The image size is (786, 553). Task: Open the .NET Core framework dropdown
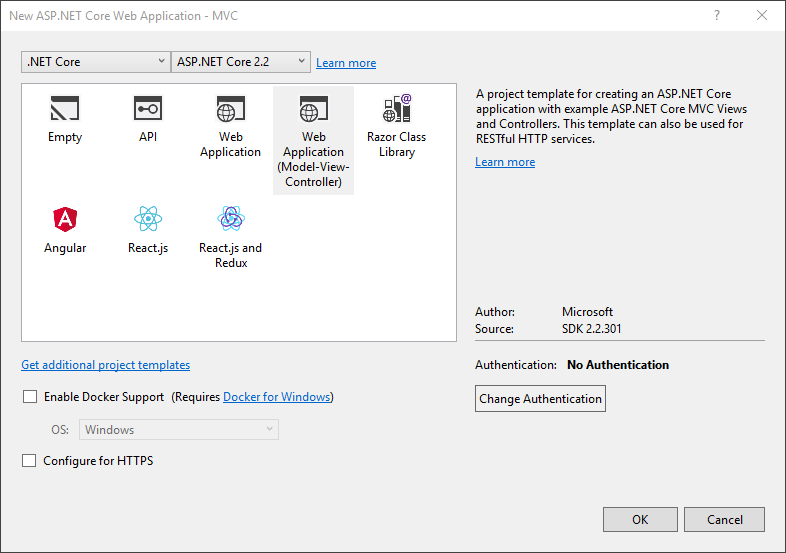[96, 62]
